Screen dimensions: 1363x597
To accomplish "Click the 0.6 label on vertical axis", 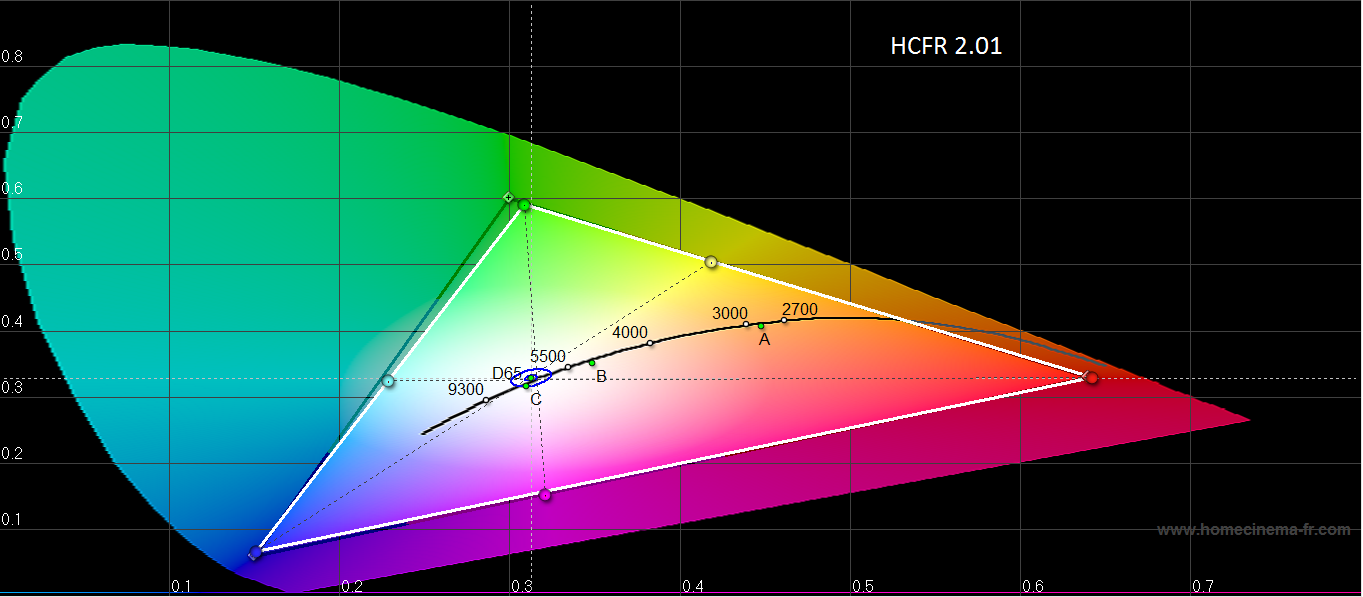I will (x=12, y=189).
